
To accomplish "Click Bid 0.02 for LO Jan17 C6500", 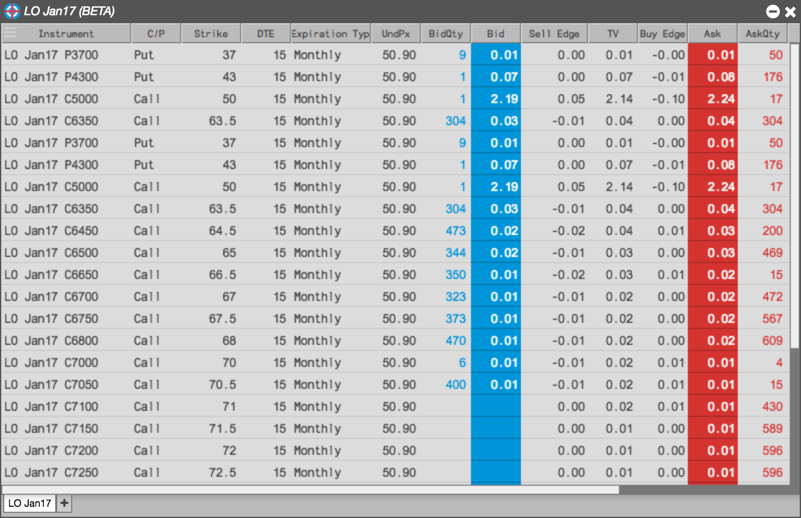I will pyautogui.click(x=496, y=253).
